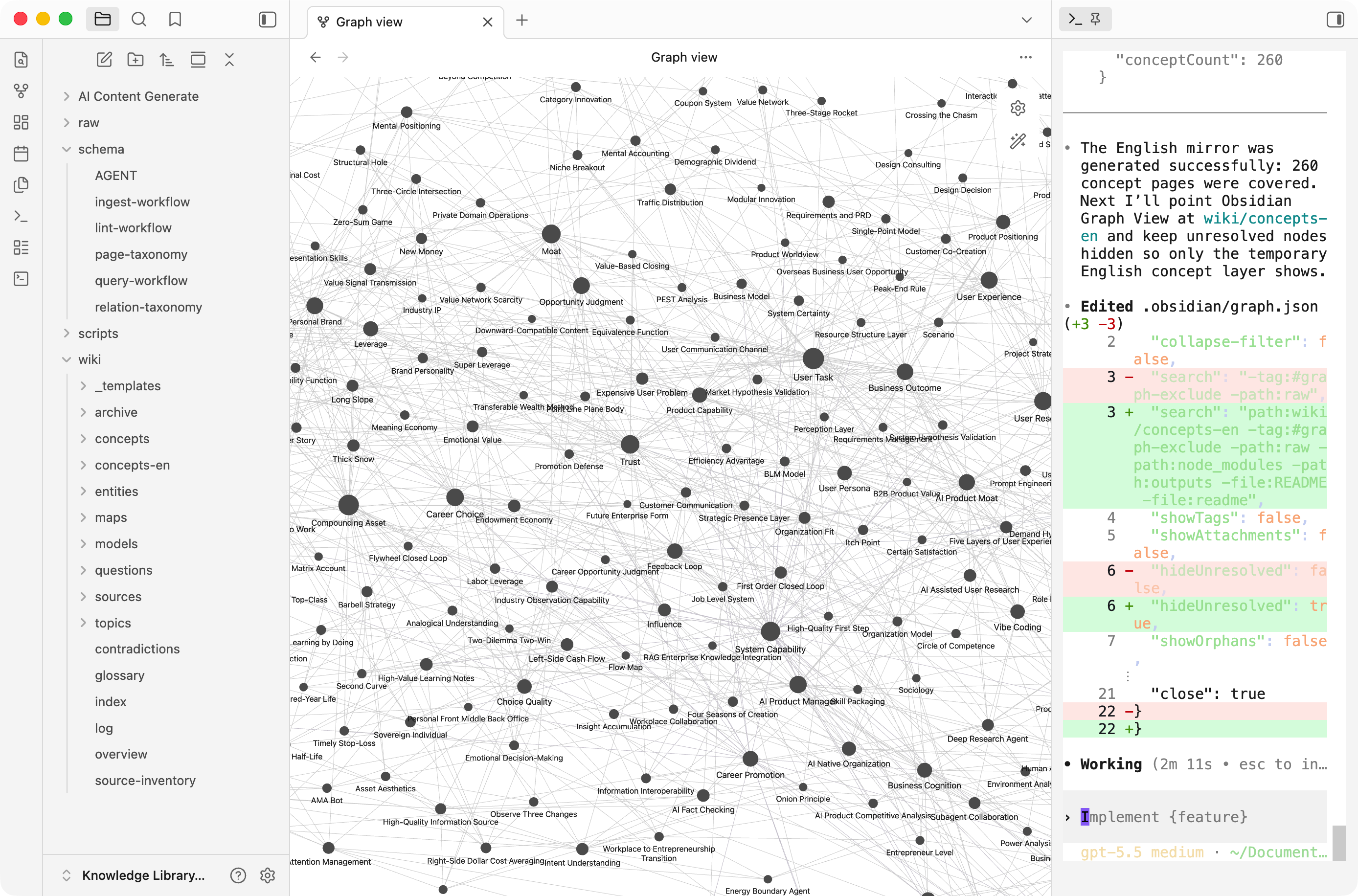Open templates copy icon in ribbon

[x=21, y=184]
